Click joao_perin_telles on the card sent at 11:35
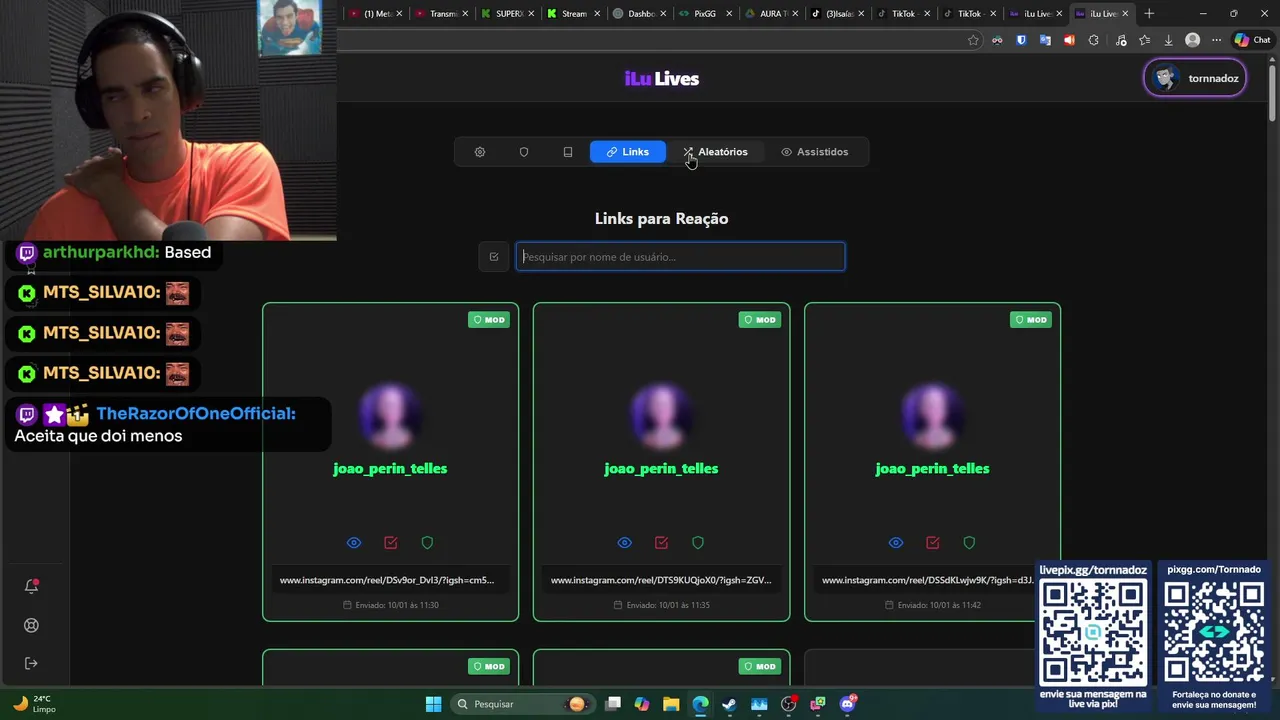This screenshot has height=720, width=1280. tap(661, 468)
